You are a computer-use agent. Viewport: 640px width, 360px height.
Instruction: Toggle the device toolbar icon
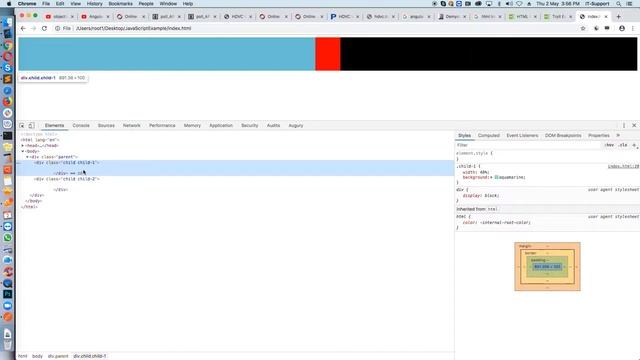pos(31,126)
